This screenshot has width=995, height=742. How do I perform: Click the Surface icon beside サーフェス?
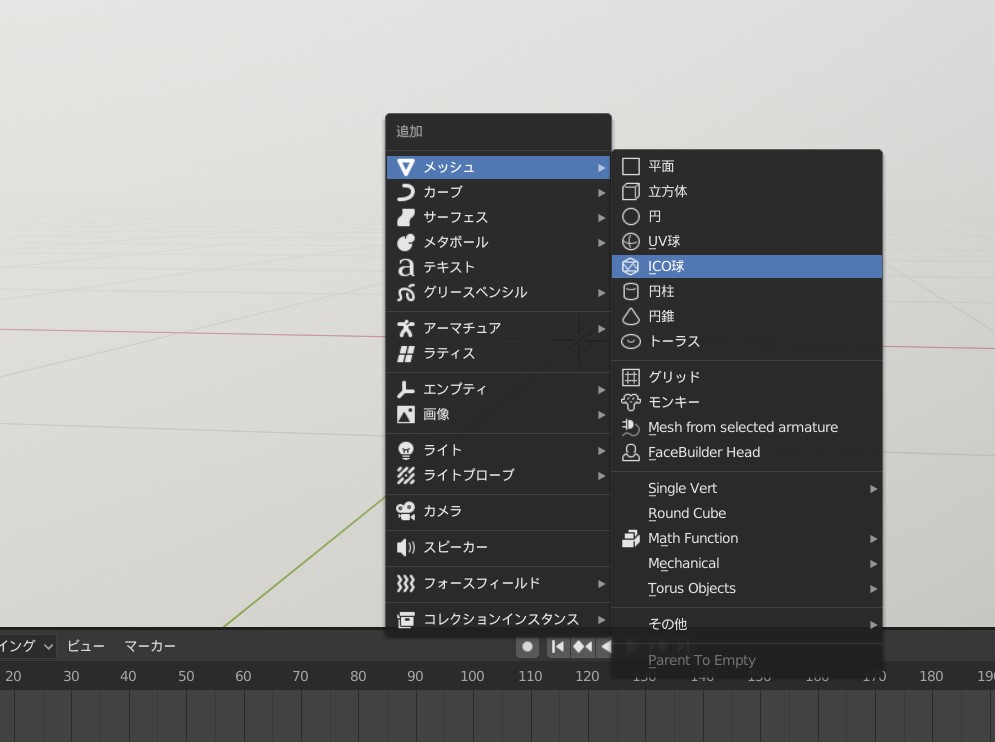pyautogui.click(x=405, y=217)
